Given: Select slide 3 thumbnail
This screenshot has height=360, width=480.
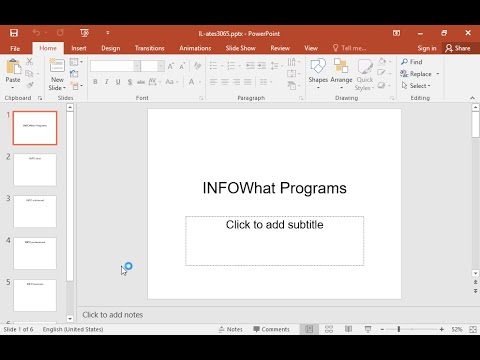Looking at the screenshot, I should click(35, 212).
